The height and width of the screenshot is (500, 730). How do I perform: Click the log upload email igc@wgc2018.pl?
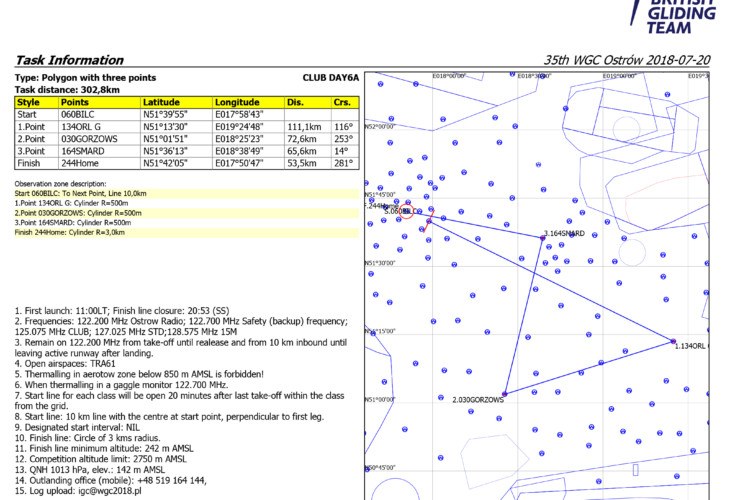click(114, 492)
